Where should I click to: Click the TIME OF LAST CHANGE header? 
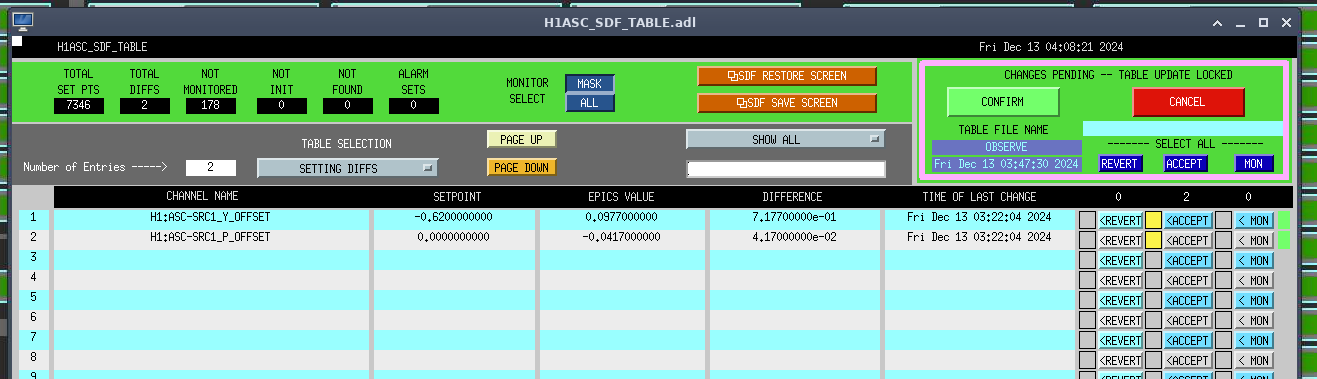pyautogui.click(x=979, y=196)
